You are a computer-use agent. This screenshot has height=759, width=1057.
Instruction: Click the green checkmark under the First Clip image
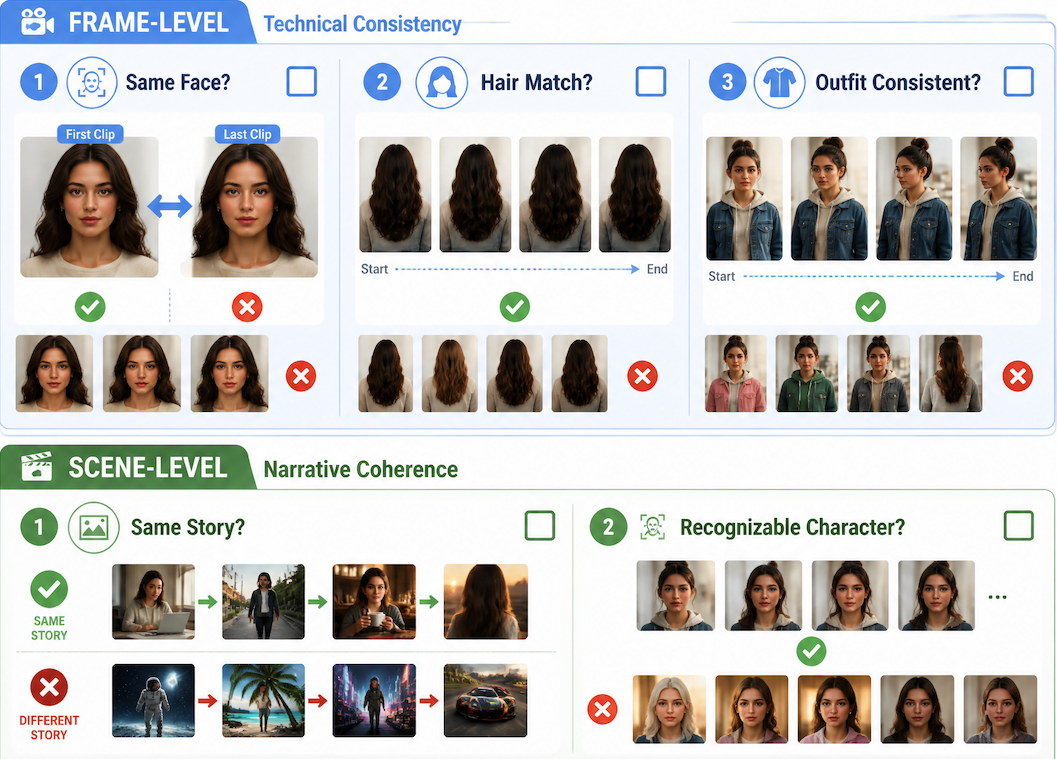90,307
